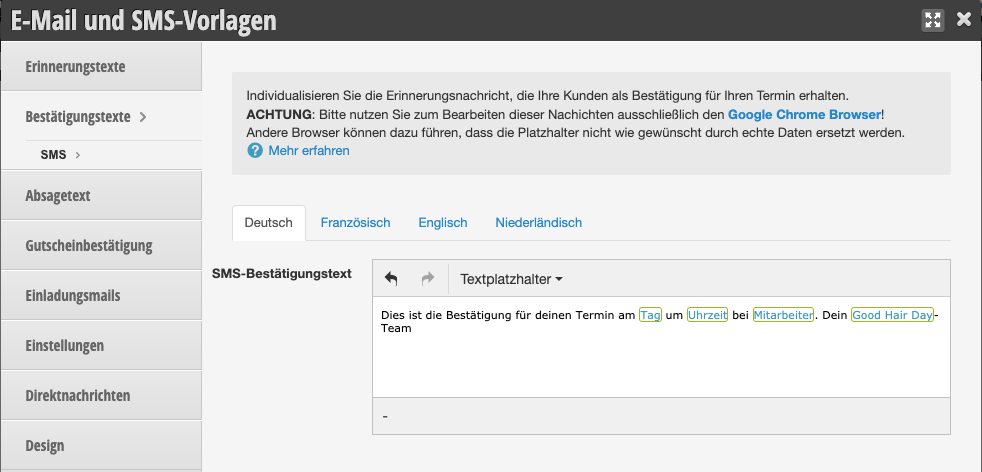
Task: Click the blue question mark help icon
Action: click(x=255, y=151)
